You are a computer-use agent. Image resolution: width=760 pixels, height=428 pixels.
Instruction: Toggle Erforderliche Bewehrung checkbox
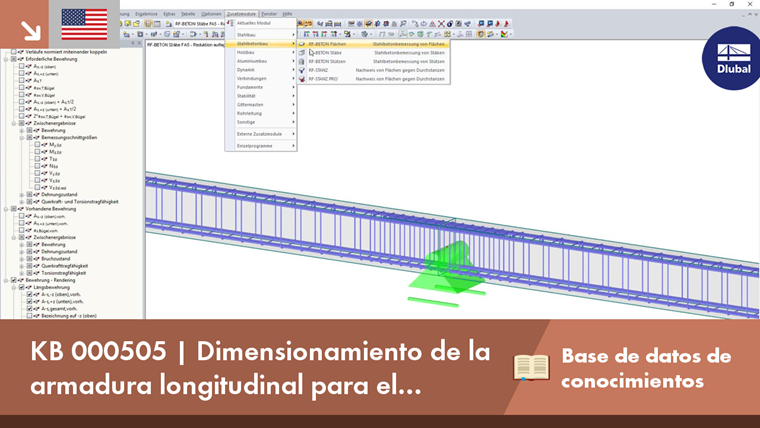14,59
